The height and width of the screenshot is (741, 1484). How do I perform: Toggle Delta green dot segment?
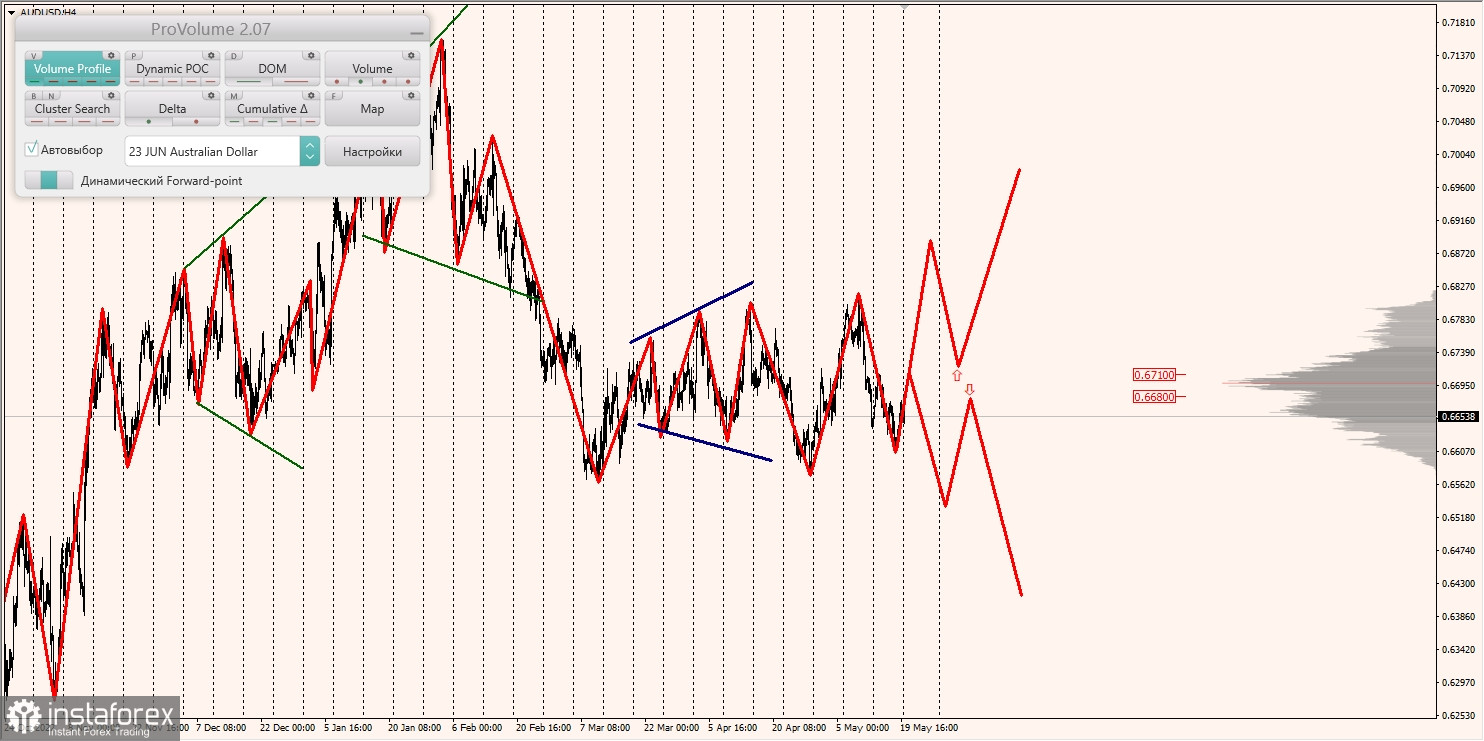tap(149, 122)
